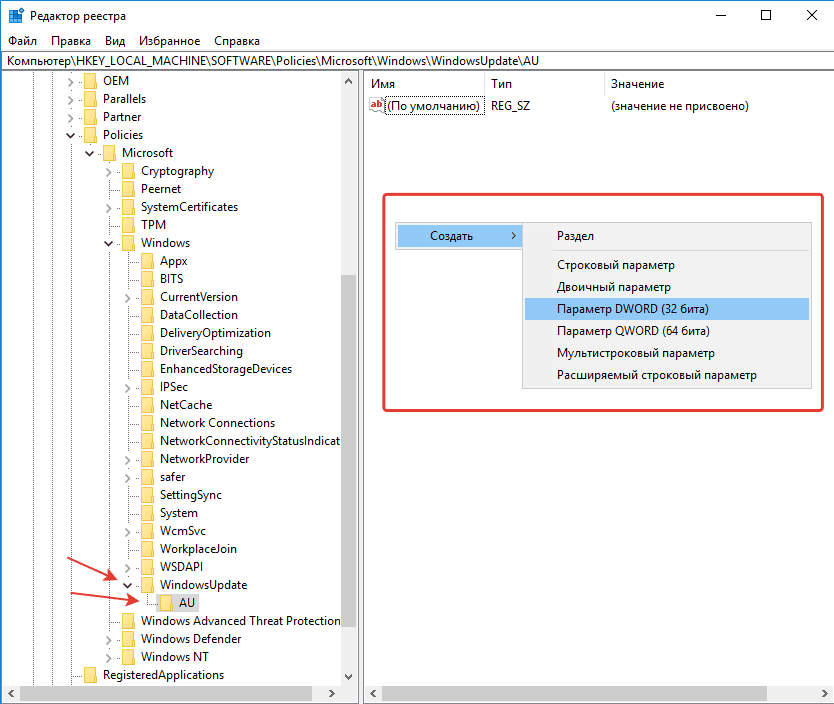The width and height of the screenshot is (834, 704).
Task: Collapse the WindowsUpdate tree node
Action: pyautogui.click(x=127, y=585)
